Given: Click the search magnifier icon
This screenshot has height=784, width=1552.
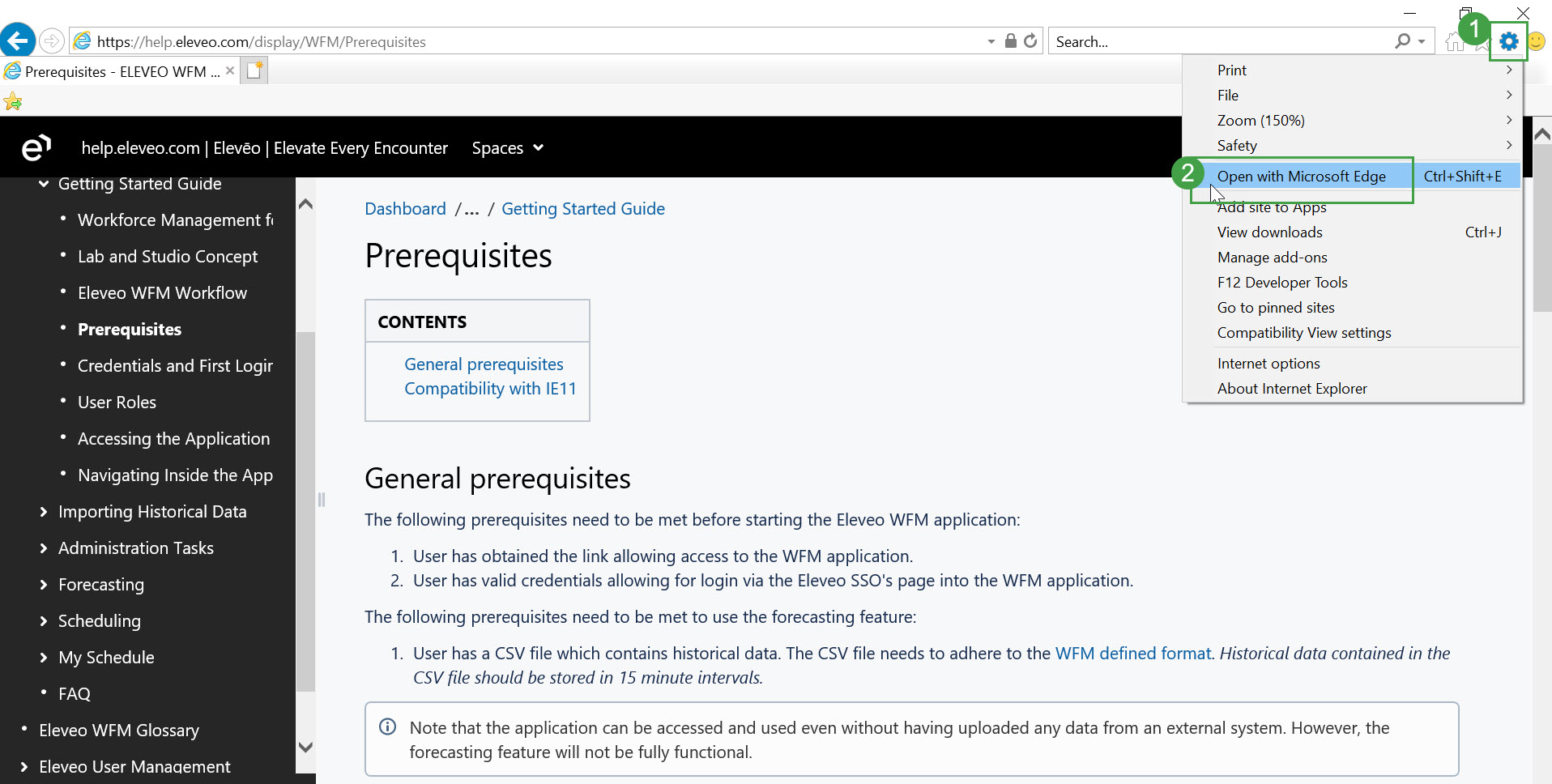Looking at the screenshot, I should (x=1403, y=41).
